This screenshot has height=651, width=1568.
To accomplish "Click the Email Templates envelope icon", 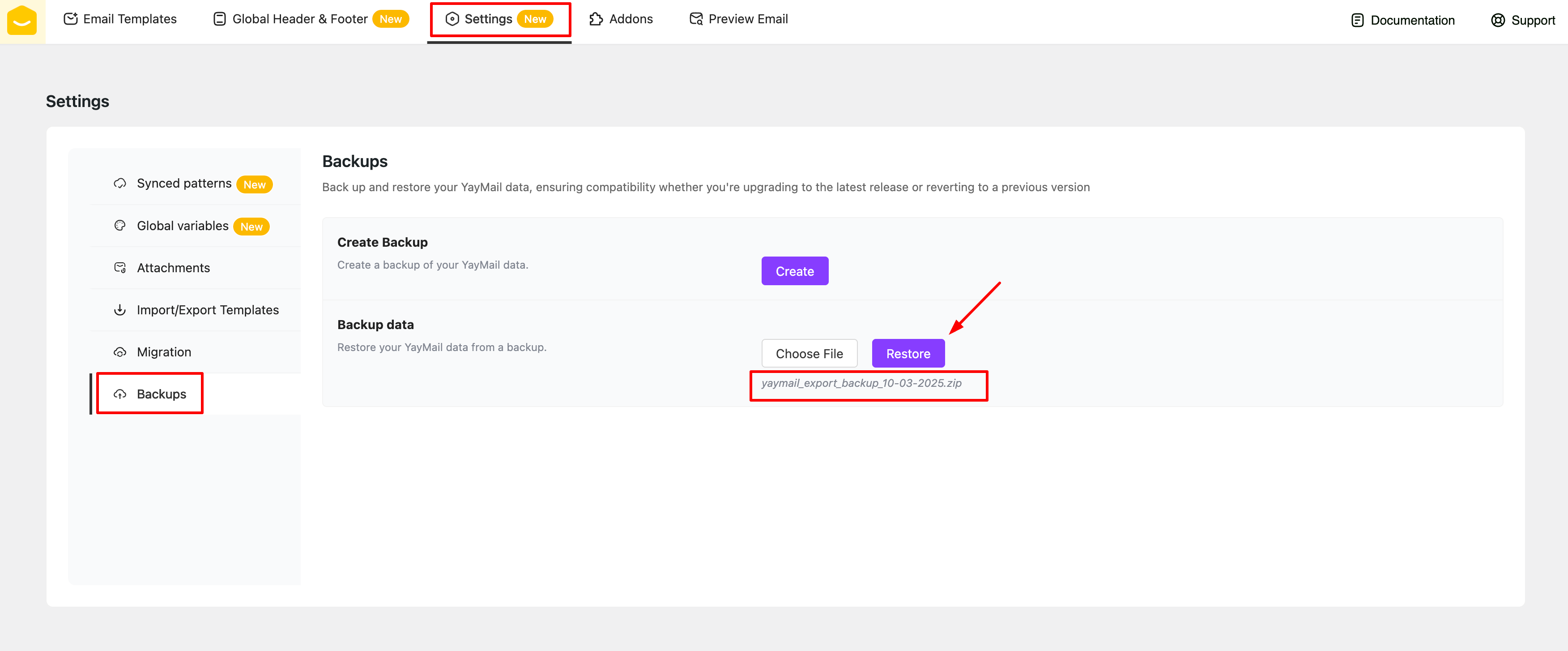I will click(x=71, y=19).
